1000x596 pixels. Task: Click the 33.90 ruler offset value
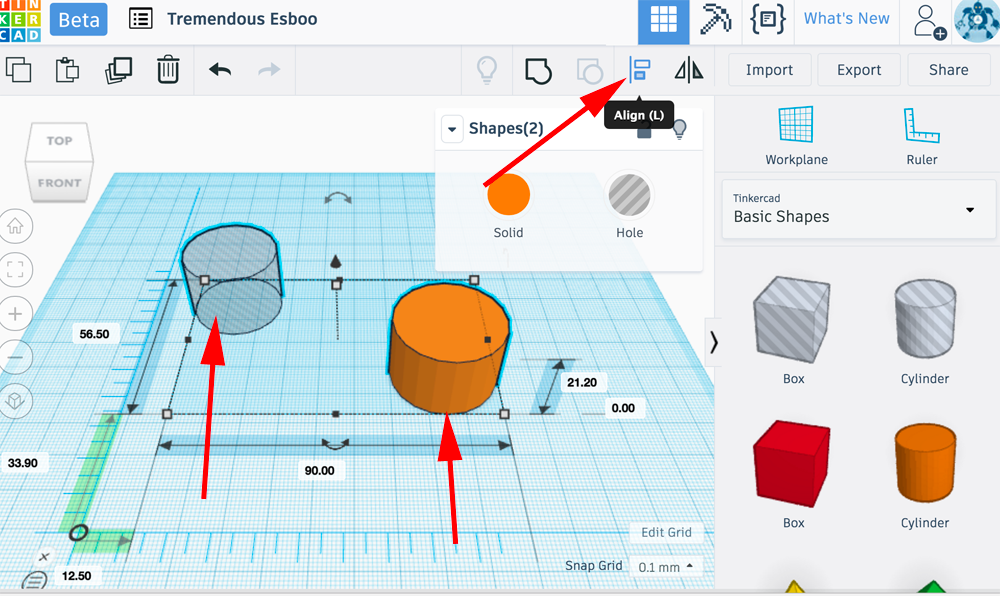click(x=23, y=463)
